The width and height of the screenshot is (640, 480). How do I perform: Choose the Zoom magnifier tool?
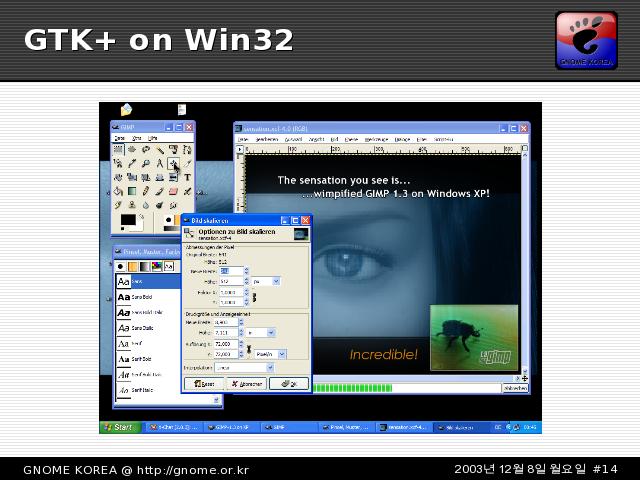[146, 164]
